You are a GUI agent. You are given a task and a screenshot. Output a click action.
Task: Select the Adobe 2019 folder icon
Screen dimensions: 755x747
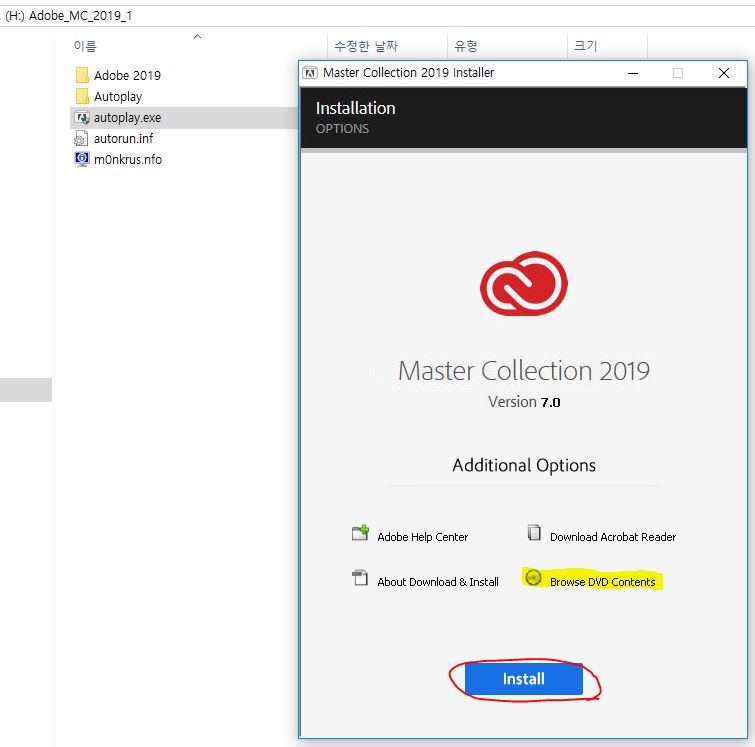(x=82, y=75)
